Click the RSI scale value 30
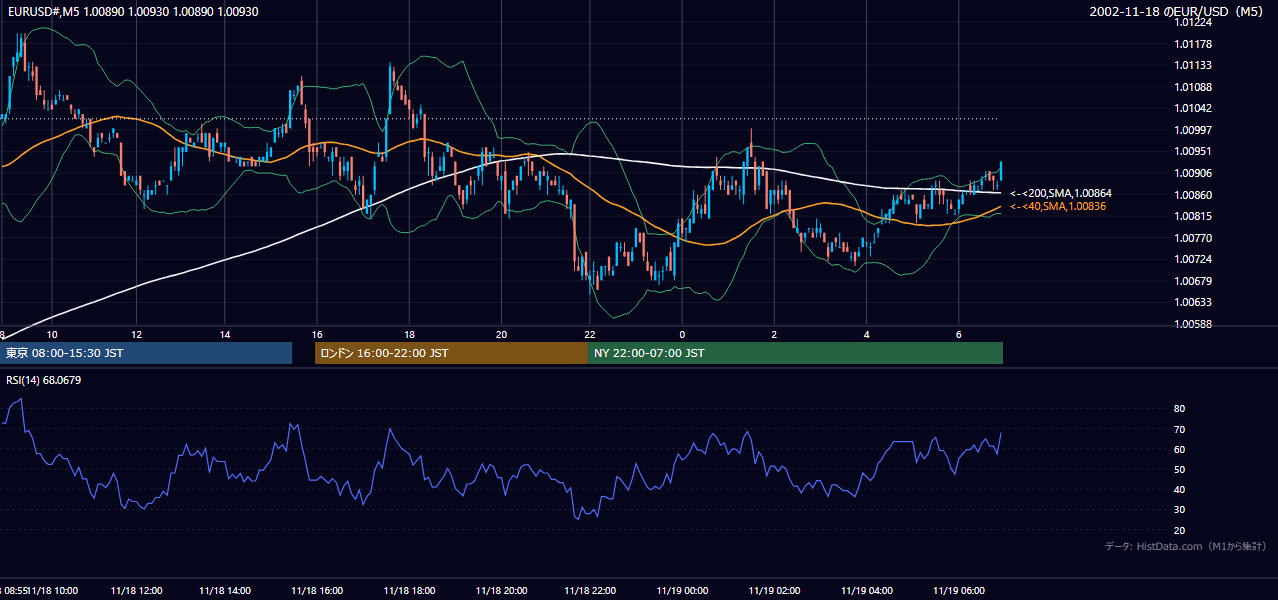 pos(1179,510)
